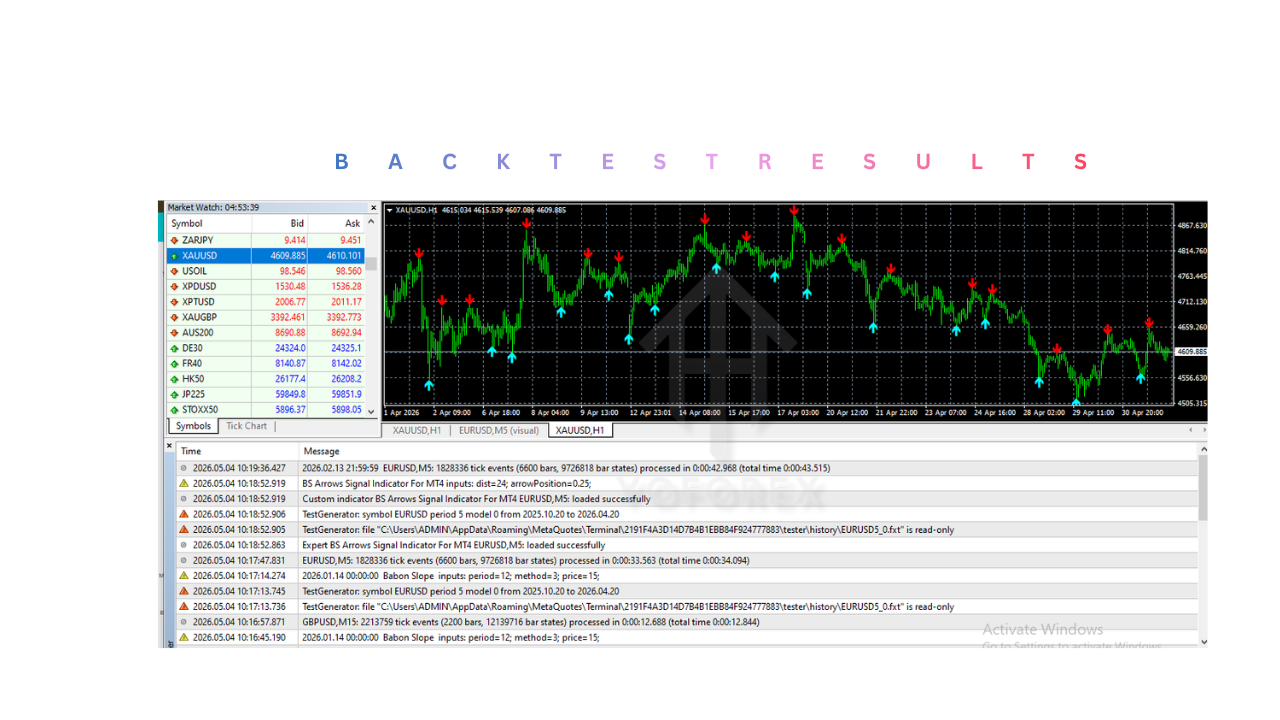1280x720 pixels.
Task: Click the green arrow icon beside JP225
Action: 174,394
